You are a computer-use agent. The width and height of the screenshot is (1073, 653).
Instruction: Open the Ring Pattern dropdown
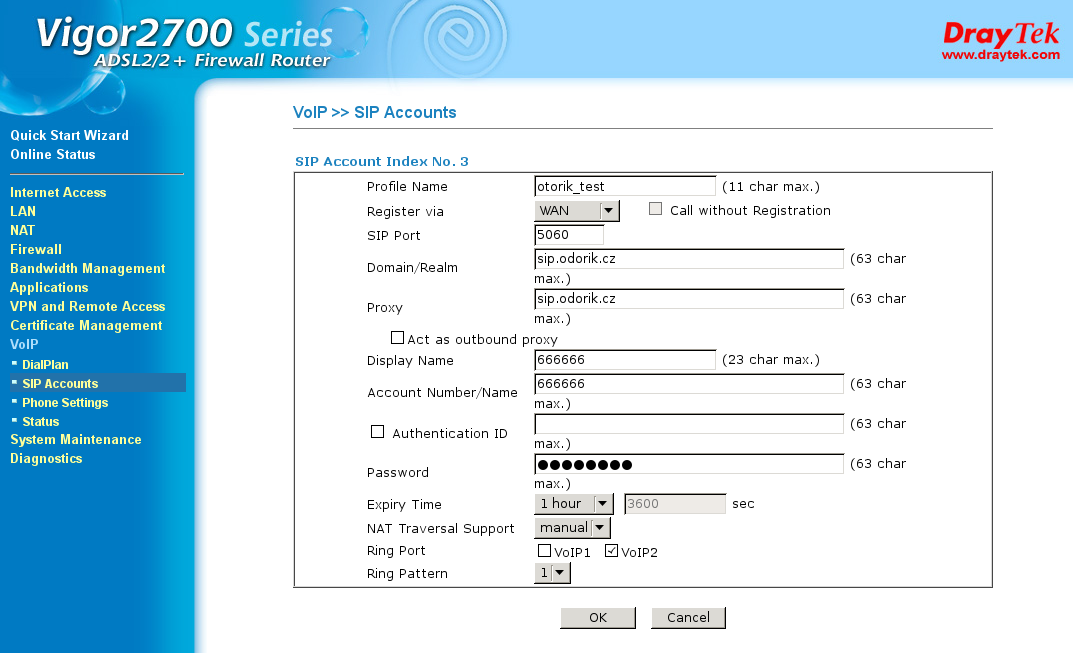point(552,573)
